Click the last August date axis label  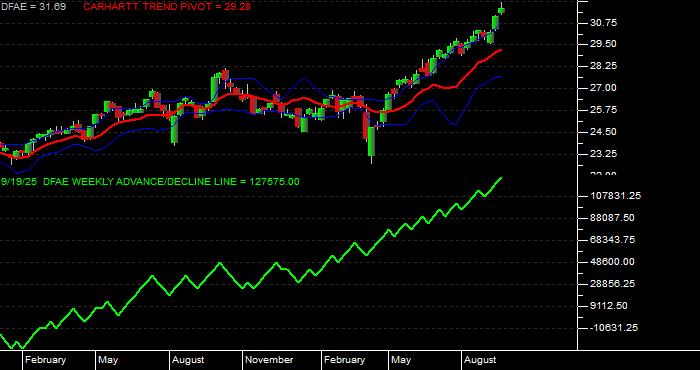coord(480,360)
